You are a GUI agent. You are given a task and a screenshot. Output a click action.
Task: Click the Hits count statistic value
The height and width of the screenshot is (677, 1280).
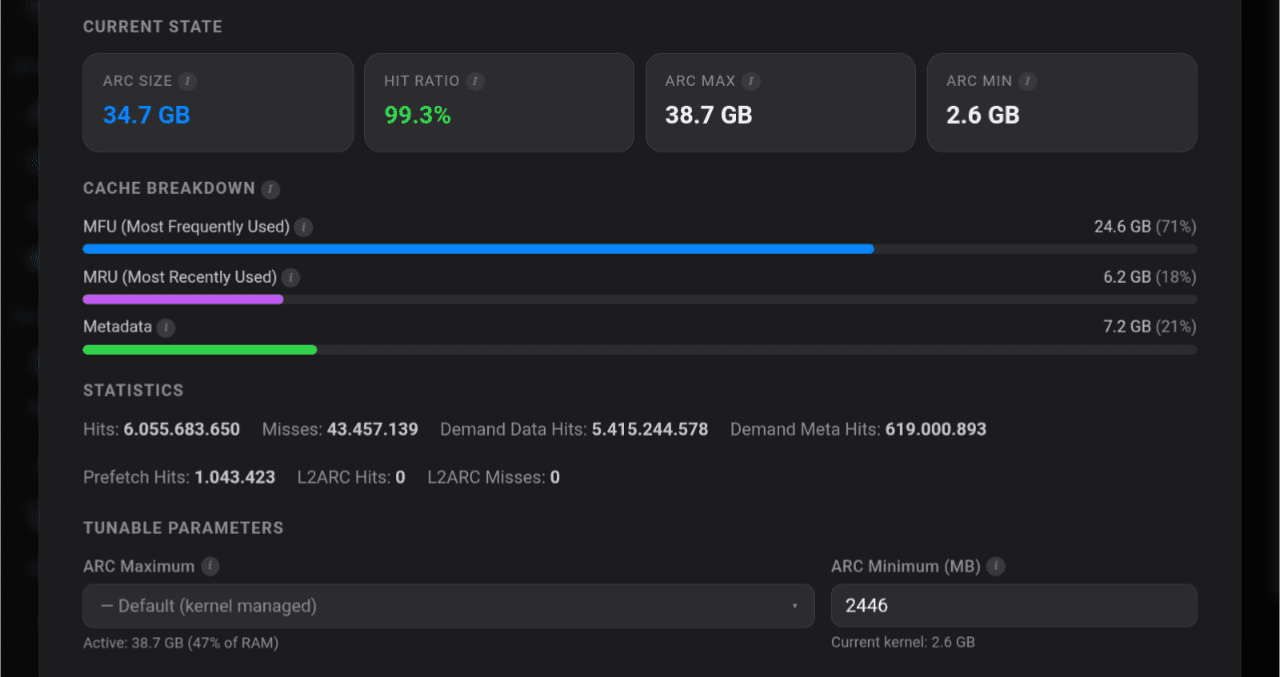(182, 430)
